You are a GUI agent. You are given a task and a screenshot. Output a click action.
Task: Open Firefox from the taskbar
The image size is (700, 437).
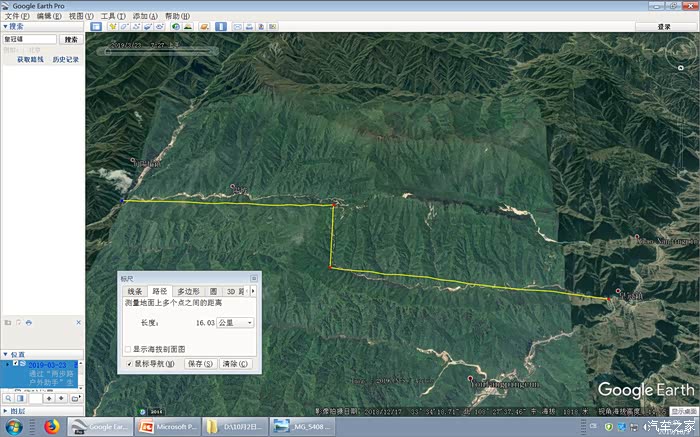point(51,427)
